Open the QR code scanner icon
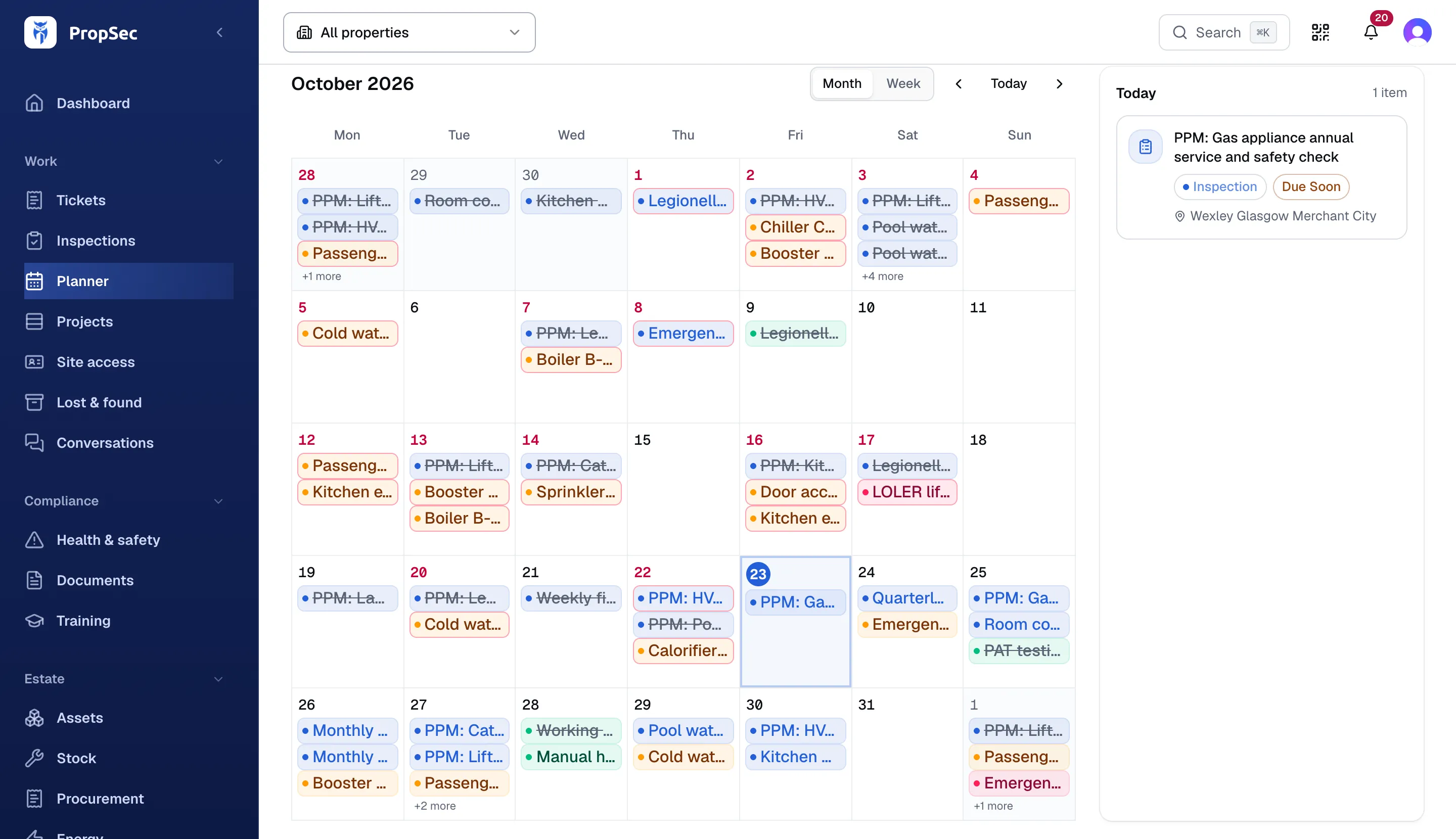The image size is (1456, 839). (x=1320, y=32)
